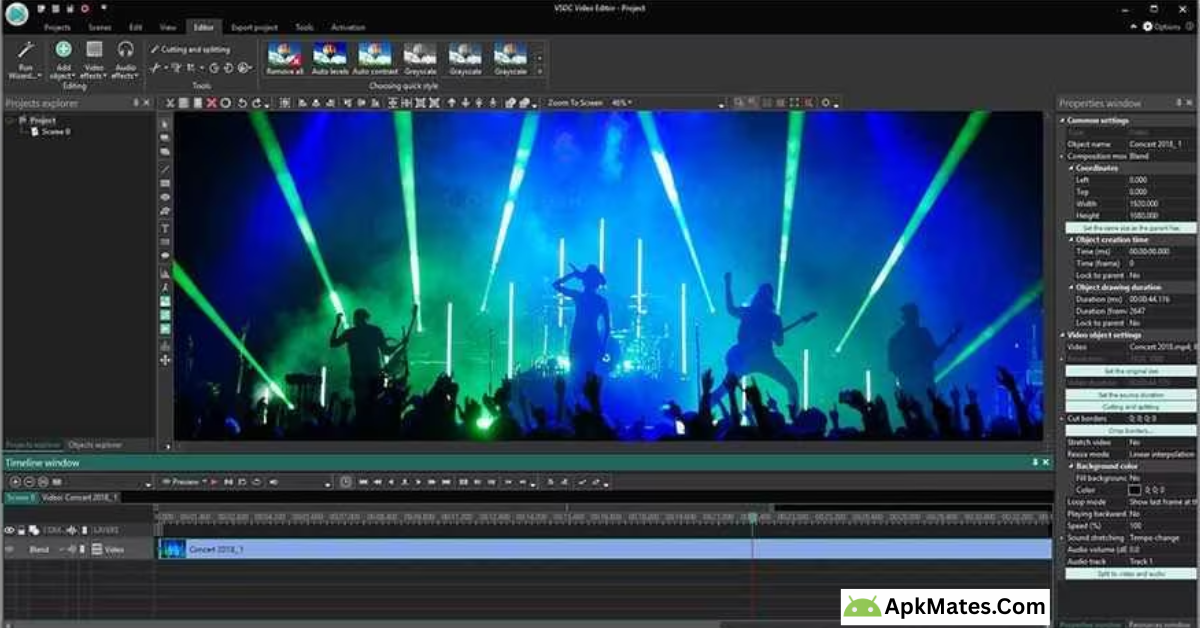Switch to the Objects explorer tab
Viewport: 1200px width, 628px height.
click(94, 444)
